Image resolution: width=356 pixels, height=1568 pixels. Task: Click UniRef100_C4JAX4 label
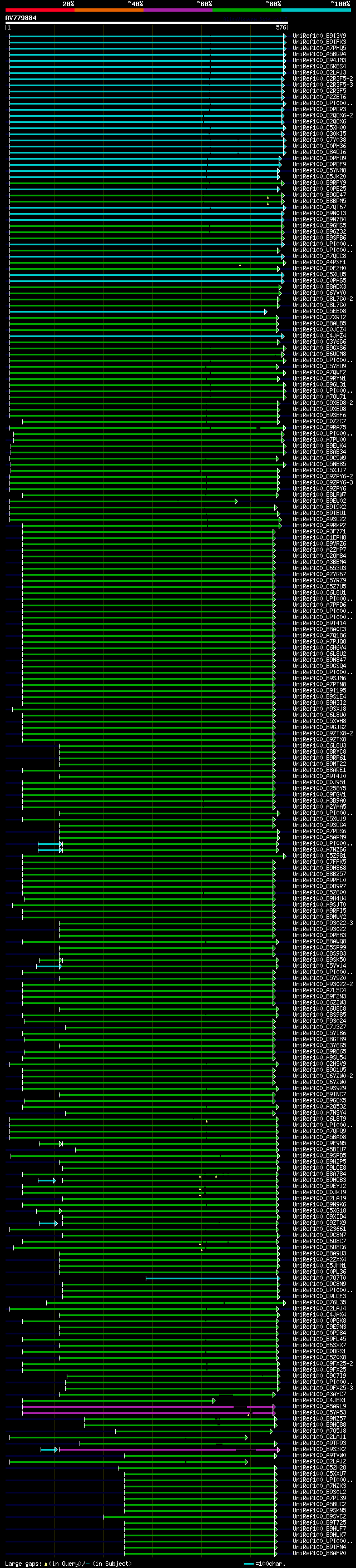click(x=319, y=1314)
